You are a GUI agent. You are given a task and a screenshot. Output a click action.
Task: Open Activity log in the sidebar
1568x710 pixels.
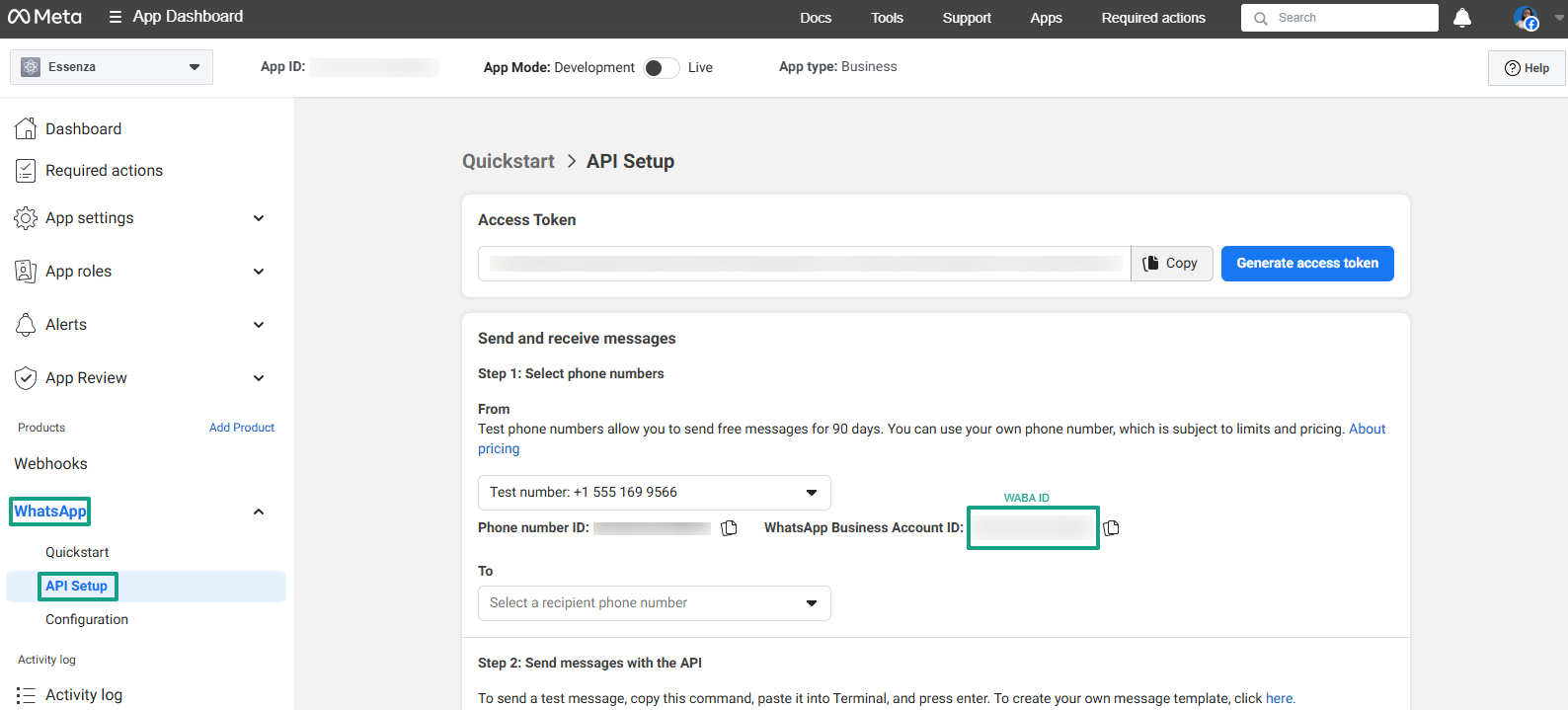tap(84, 695)
